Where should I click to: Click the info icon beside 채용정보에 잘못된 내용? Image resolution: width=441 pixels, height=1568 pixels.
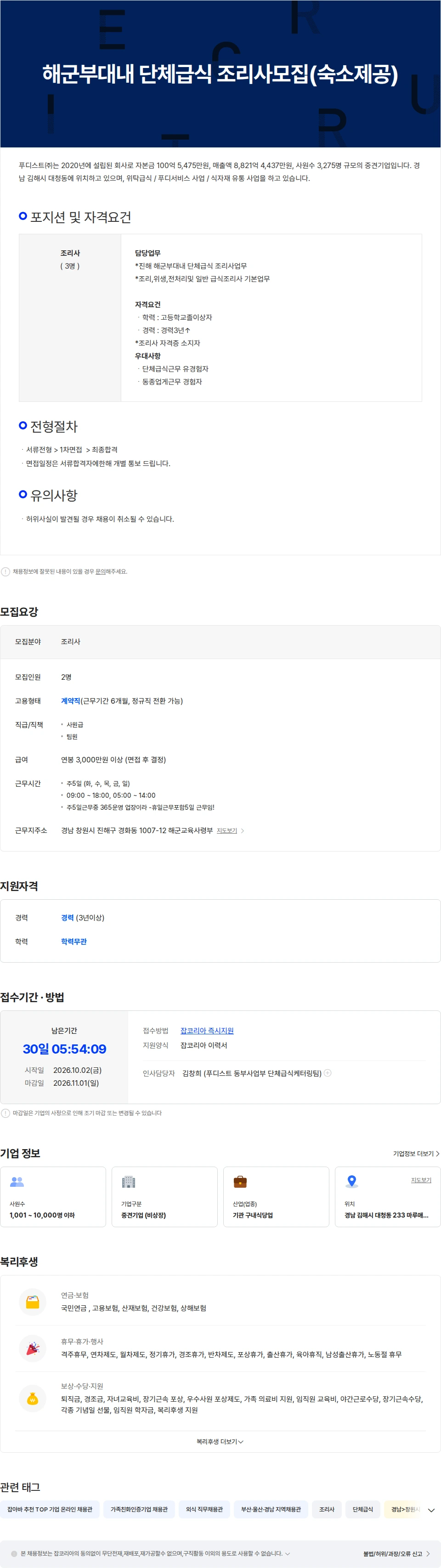pos(6,571)
